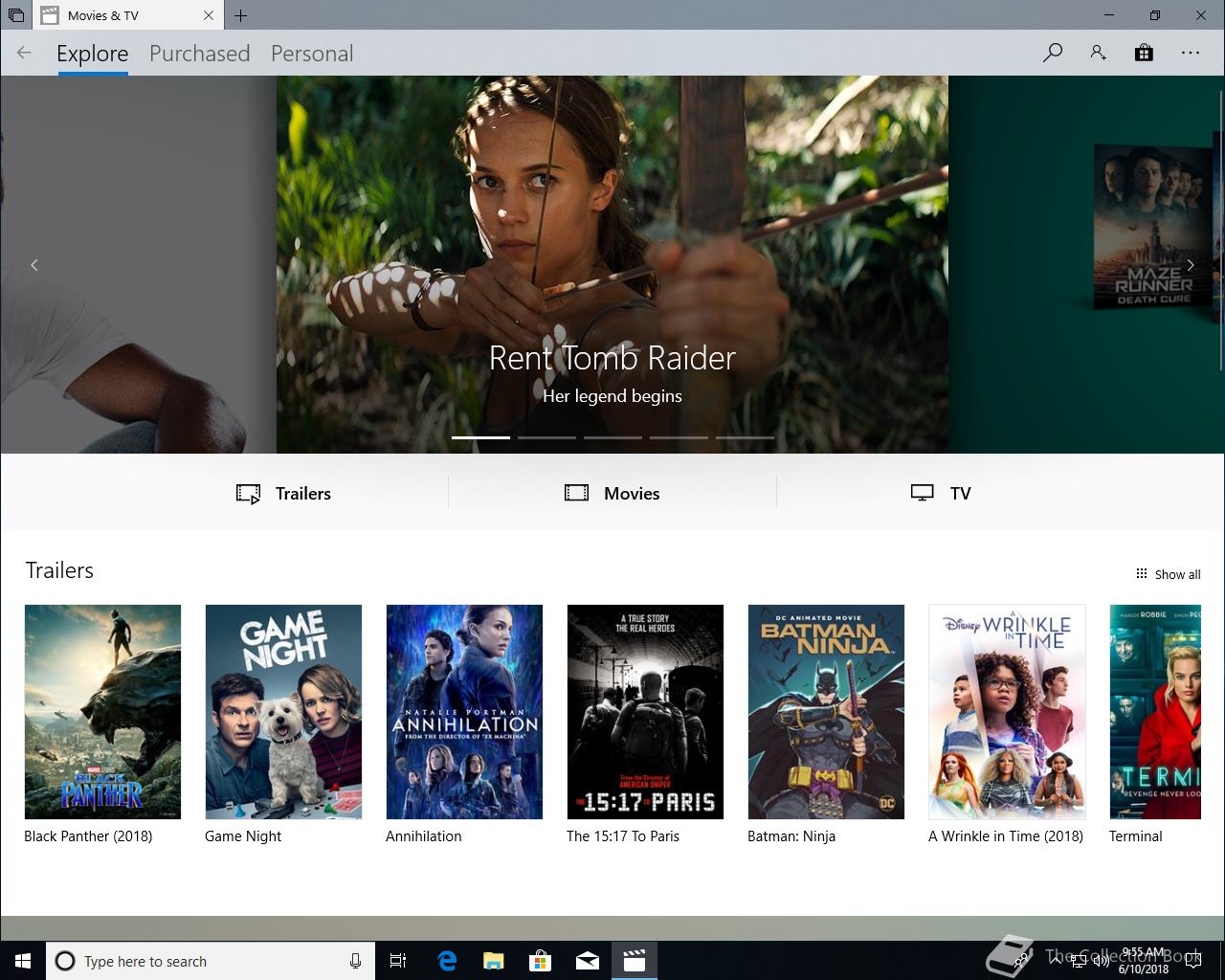Select the fourth carousel page indicator

679,437
